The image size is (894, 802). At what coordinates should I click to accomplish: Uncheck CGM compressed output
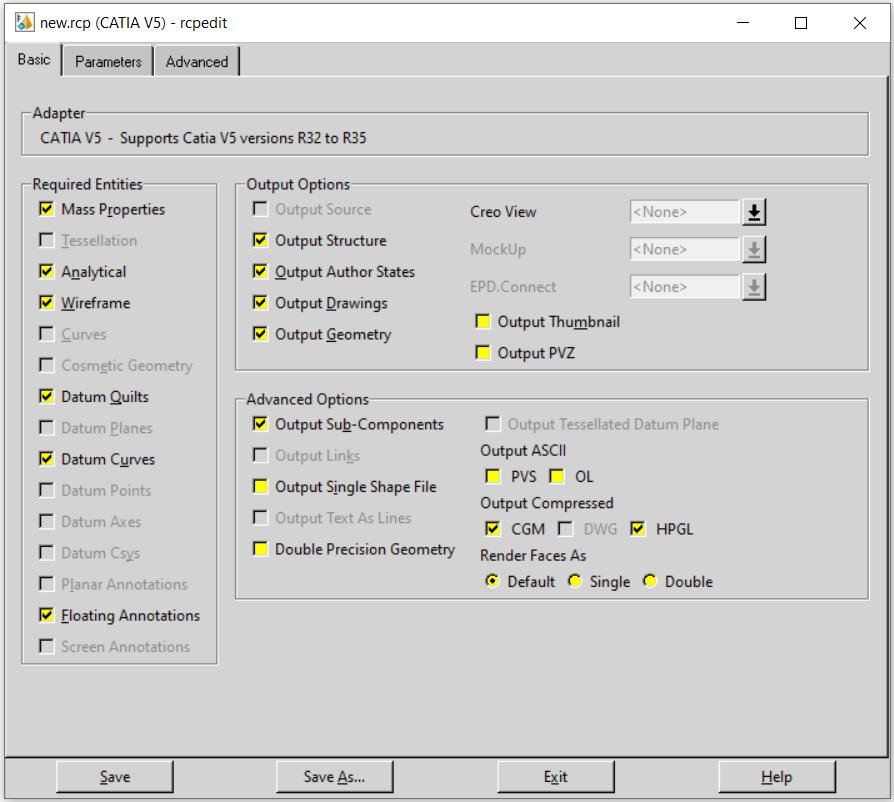click(x=493, y=529)
